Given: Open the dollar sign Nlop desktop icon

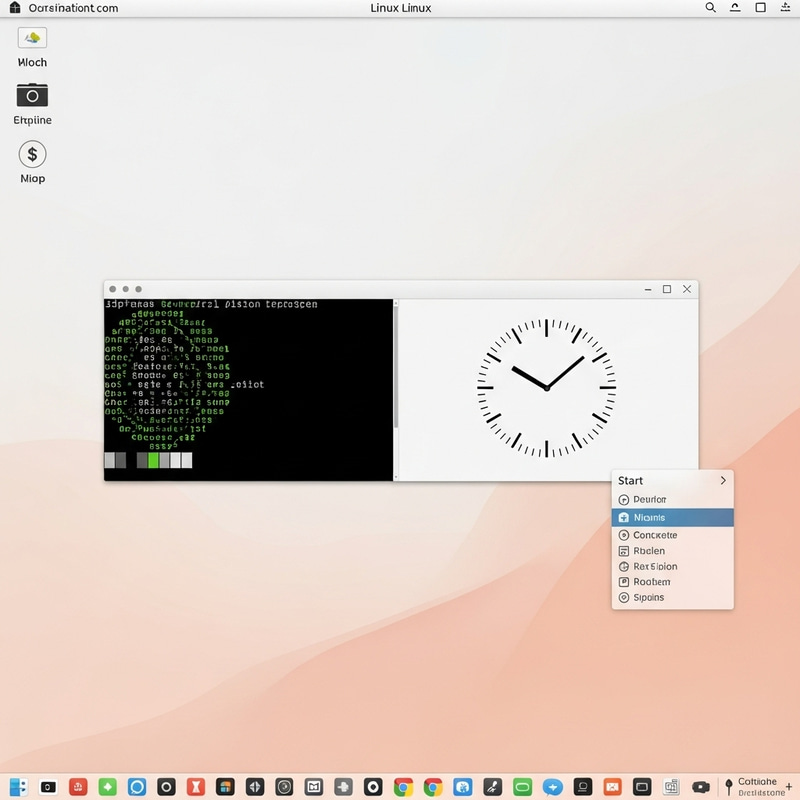Looking at the screenshot, I should [32, 154].
